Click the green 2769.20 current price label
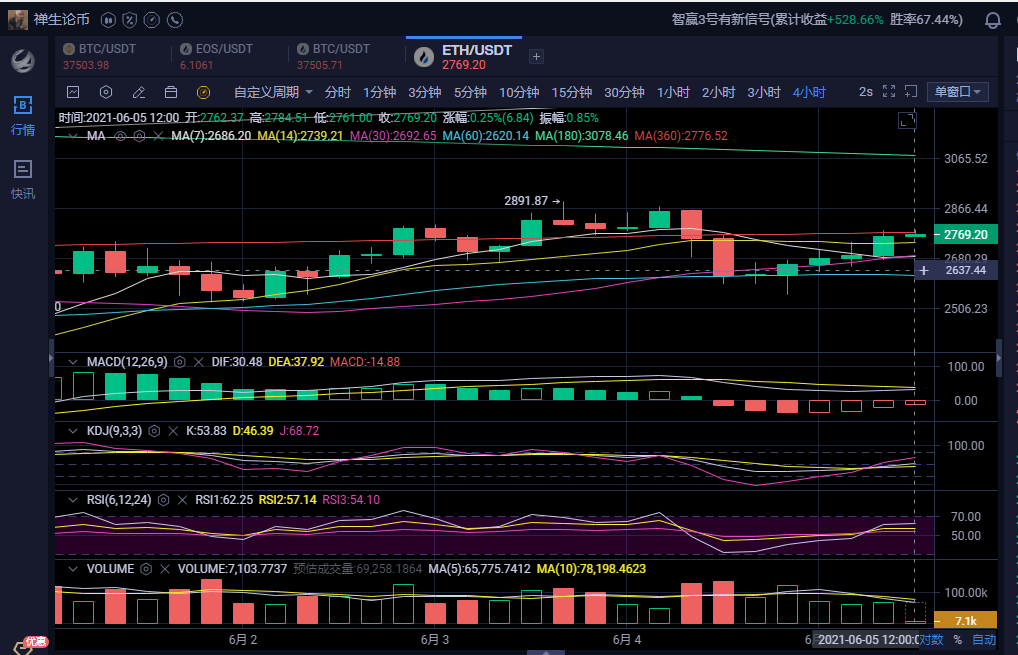This screenshot has height=655, width=1018. (x=965, y=234)
